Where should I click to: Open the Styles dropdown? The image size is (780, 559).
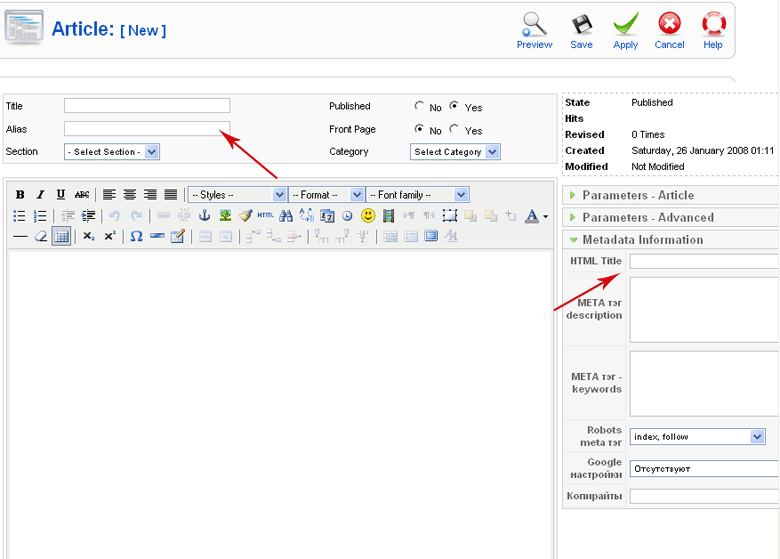coord(237,194)
